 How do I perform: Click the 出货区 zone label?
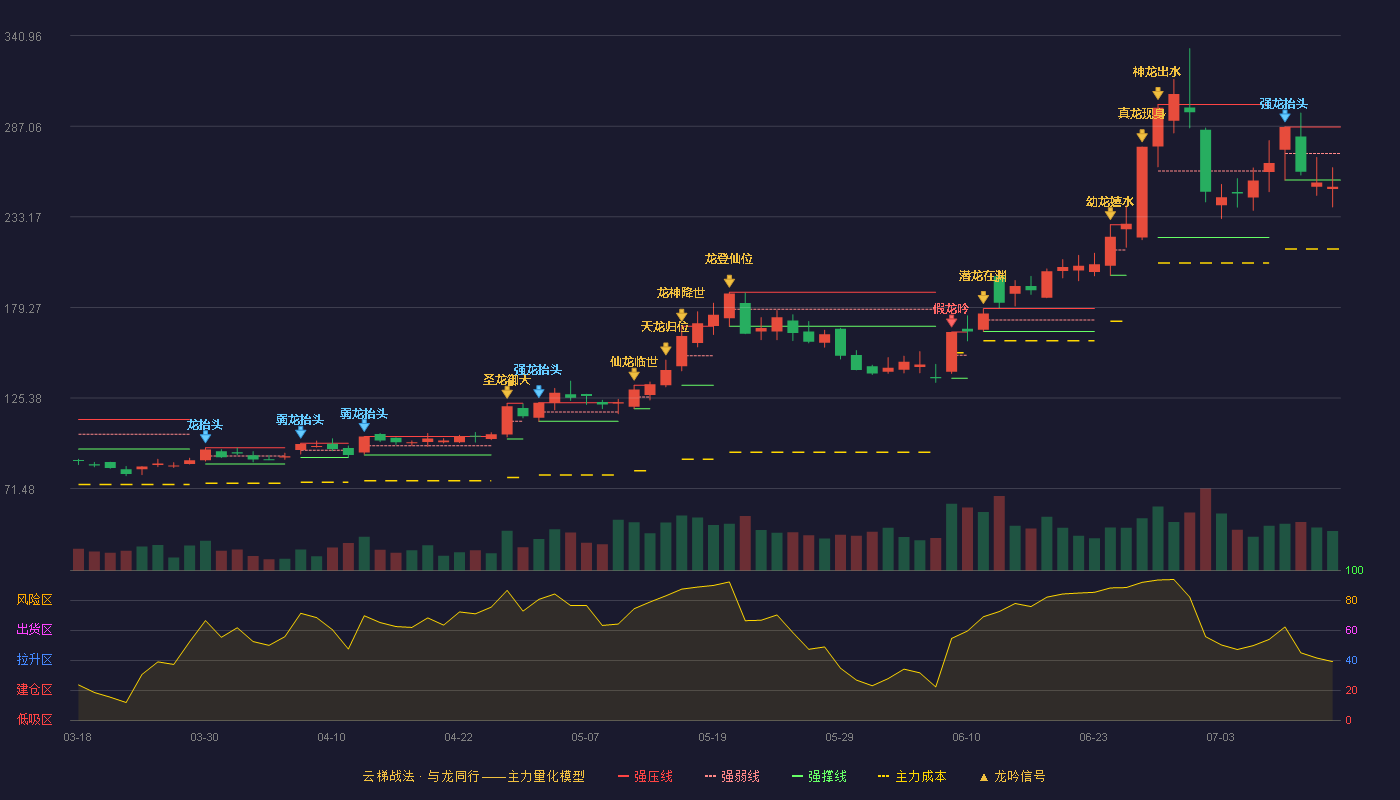pos(35,630)
